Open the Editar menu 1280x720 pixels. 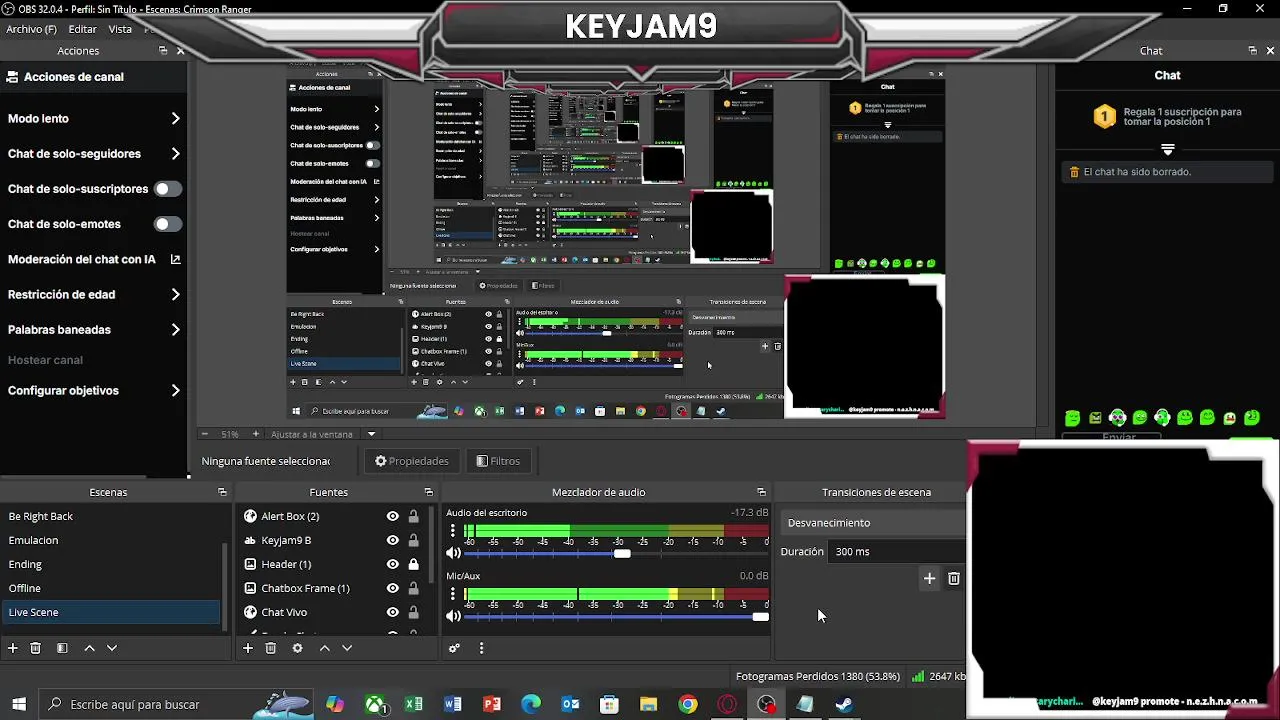tap(82, 29)
